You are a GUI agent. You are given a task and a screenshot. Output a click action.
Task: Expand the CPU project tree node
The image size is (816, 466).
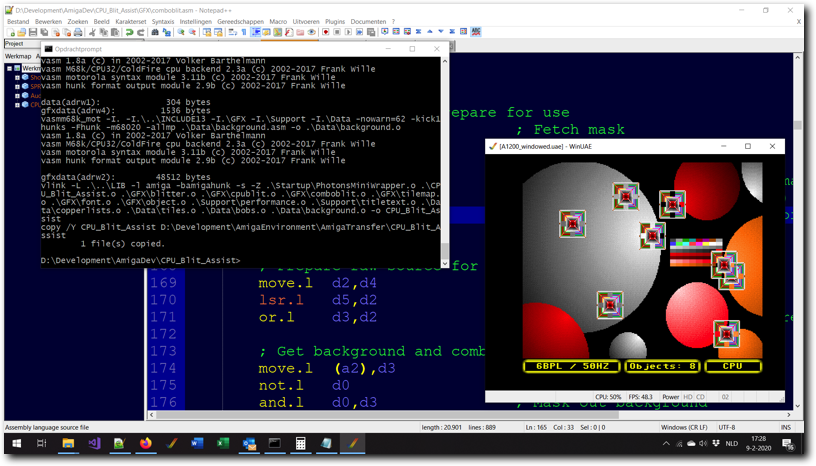[17, 105]
